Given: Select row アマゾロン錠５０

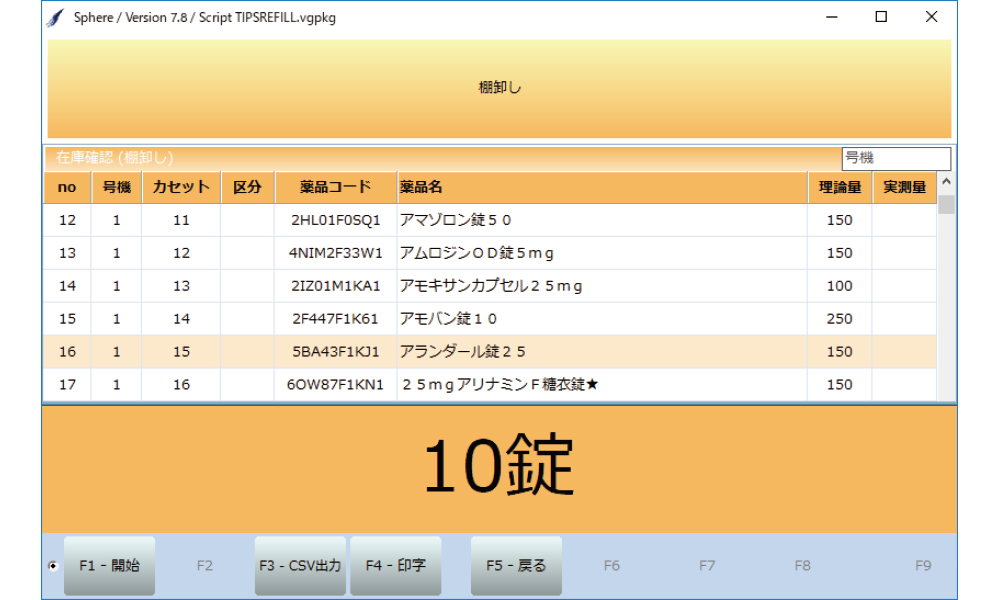Looking at the screenshot, I should pos(490,221).
